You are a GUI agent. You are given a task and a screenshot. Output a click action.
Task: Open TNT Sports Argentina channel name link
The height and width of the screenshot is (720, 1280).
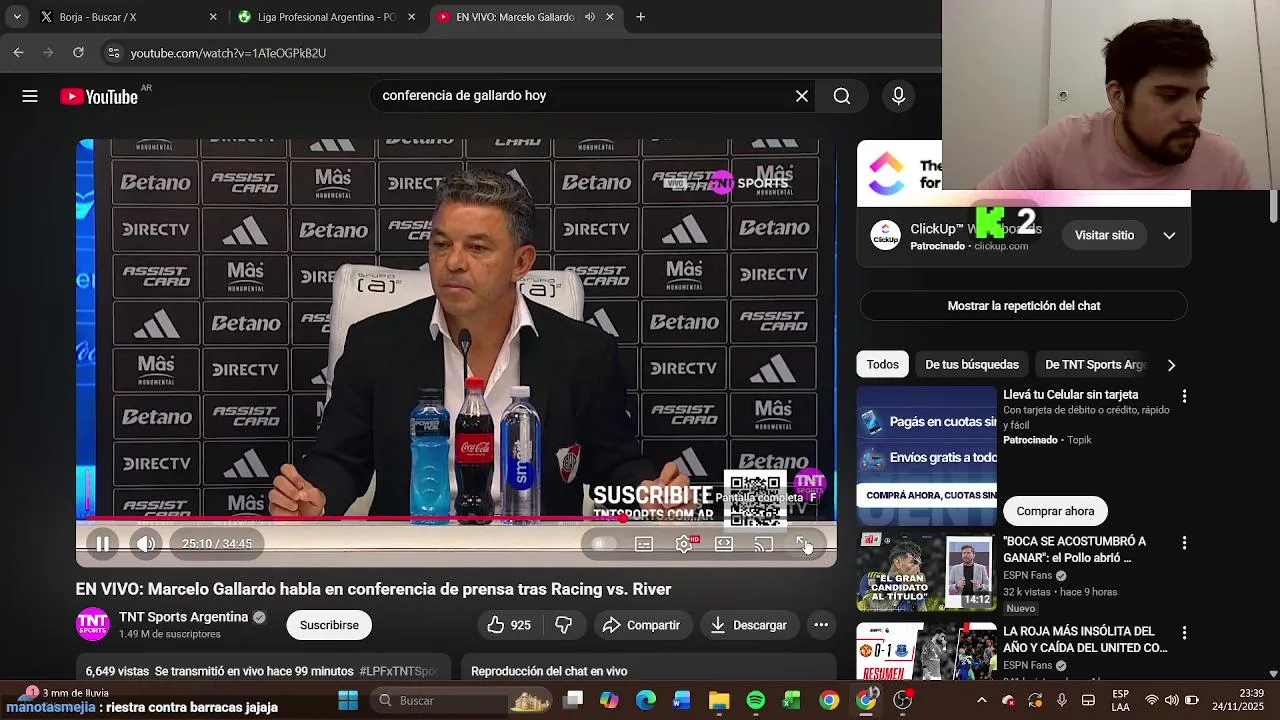tap(183, 617)
